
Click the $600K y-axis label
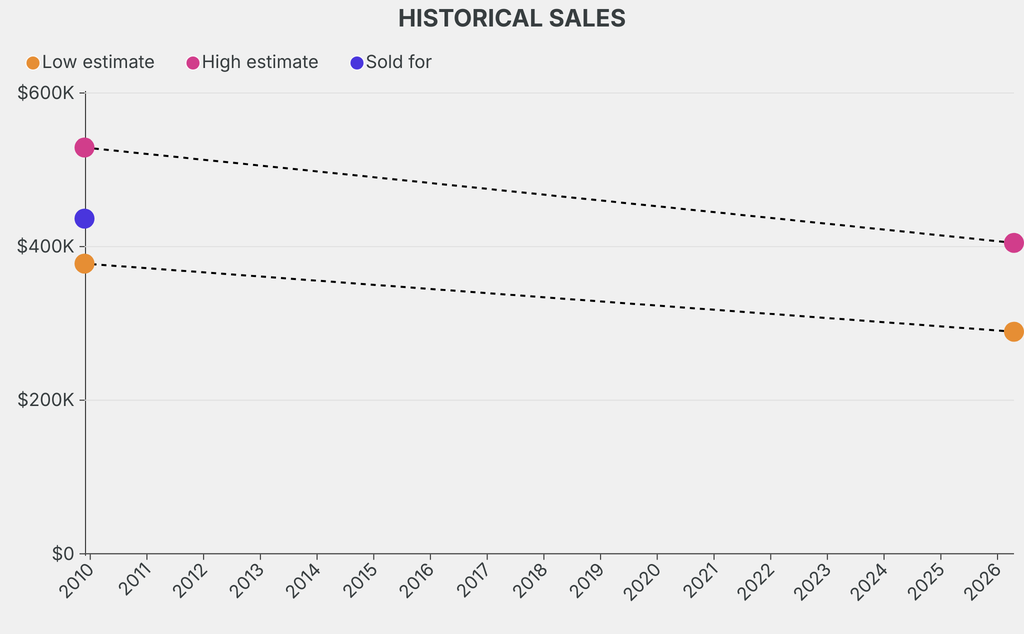[x=46, y=93]
